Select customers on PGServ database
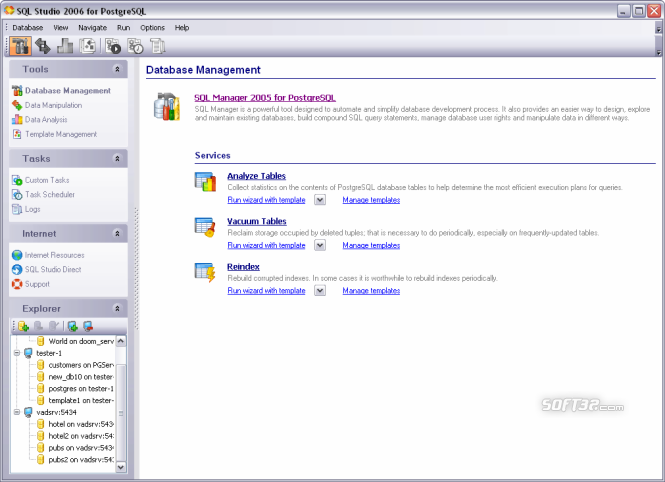 click(75, 365)
